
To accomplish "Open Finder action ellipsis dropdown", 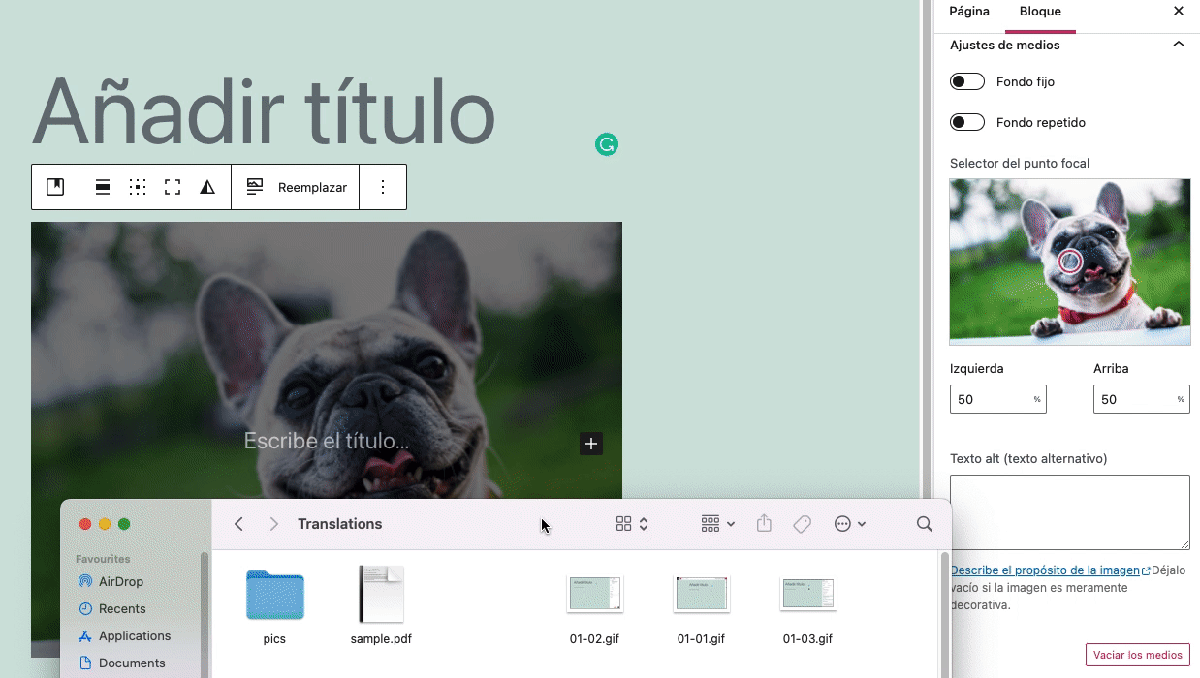I will click(849, 524).
